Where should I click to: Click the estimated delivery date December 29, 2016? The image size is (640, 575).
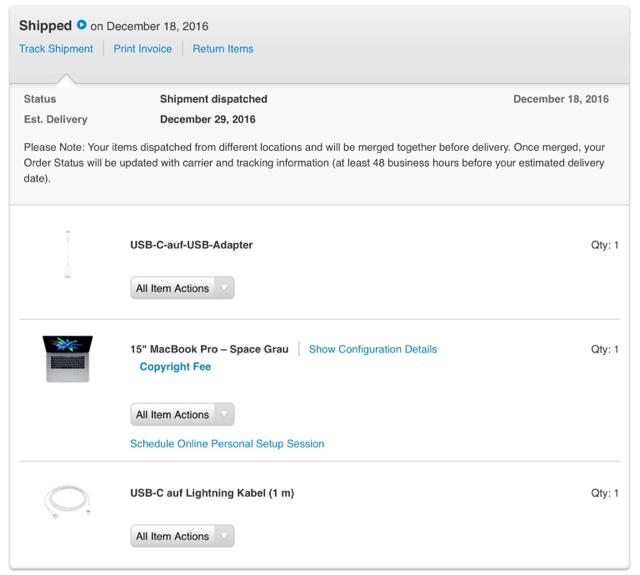[207, 120]
